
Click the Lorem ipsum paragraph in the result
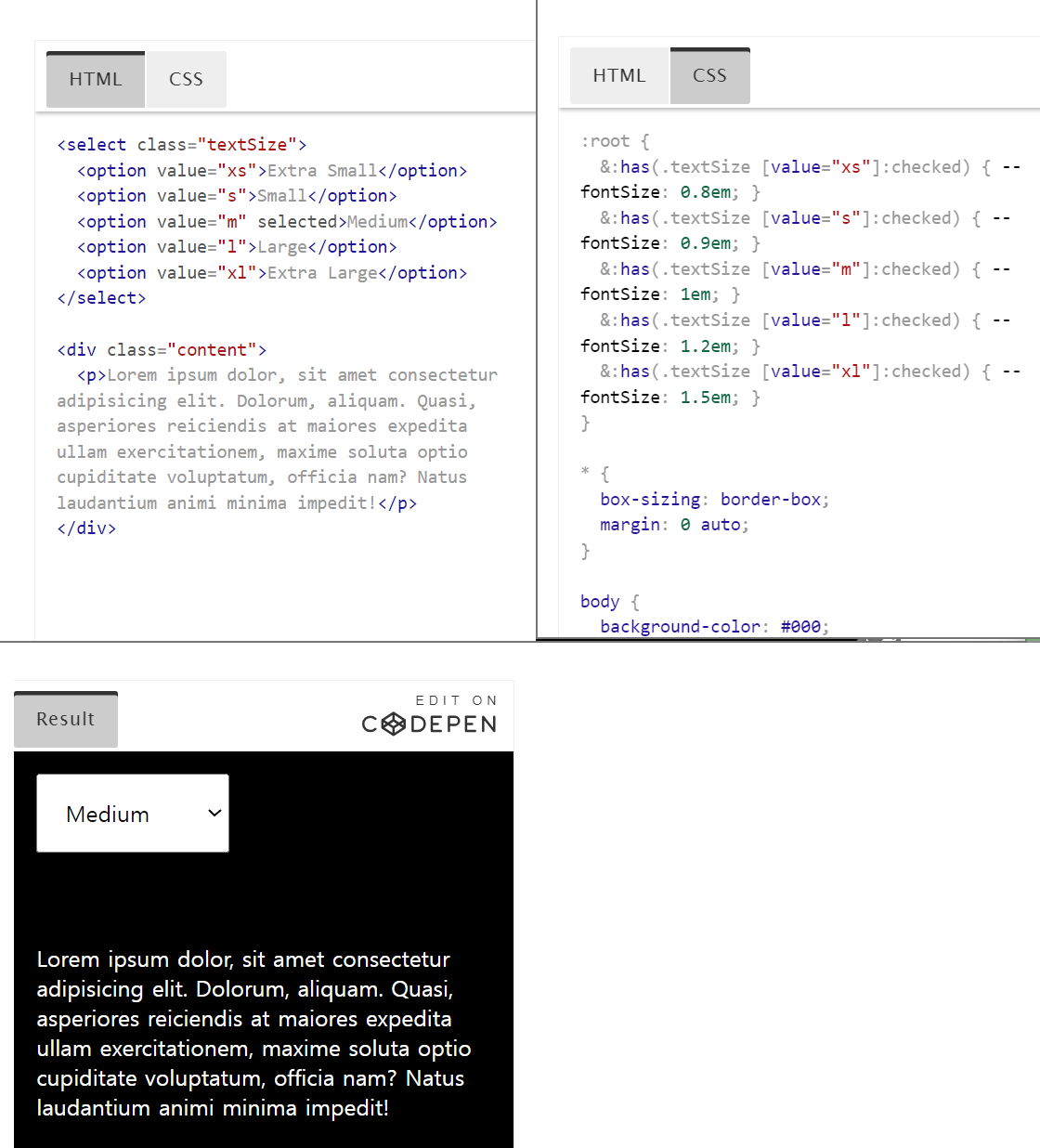253,1033
